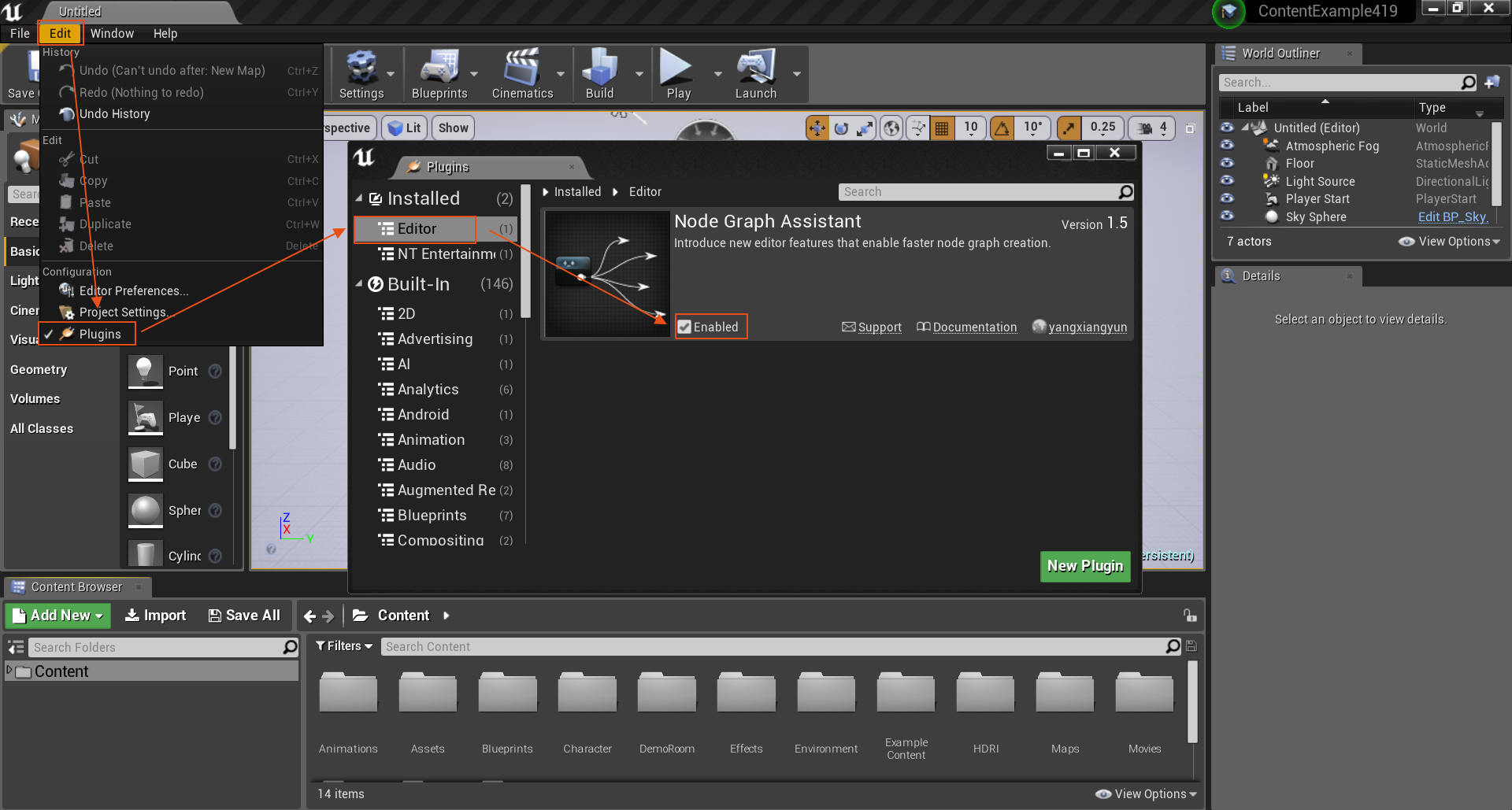Collapse the Built-In plugins category
1512x810 pixels.
click(359, 283)
